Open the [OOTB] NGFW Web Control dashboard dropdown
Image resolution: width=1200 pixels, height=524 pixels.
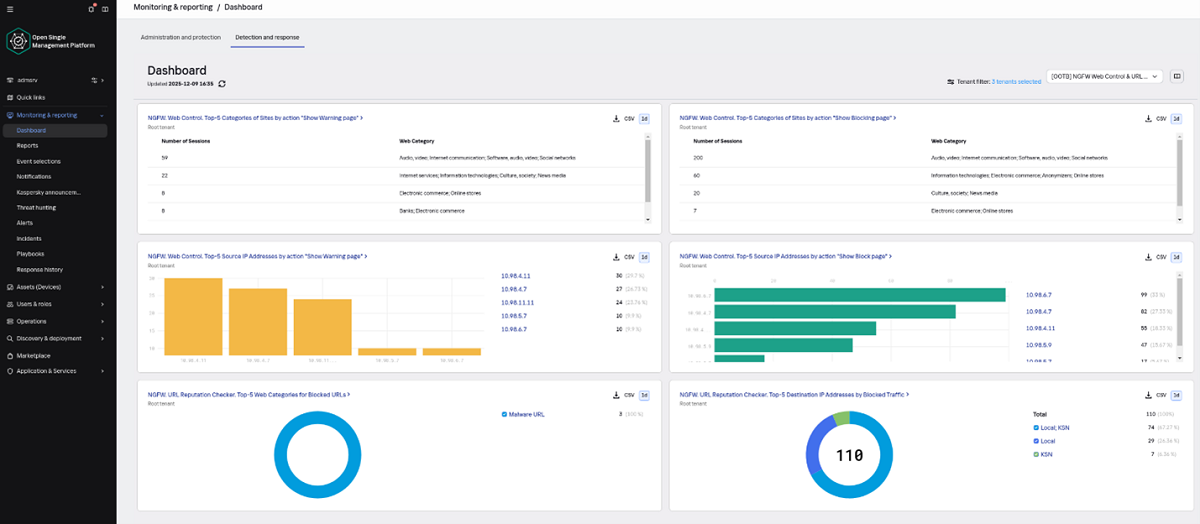tap(1104, 76)
